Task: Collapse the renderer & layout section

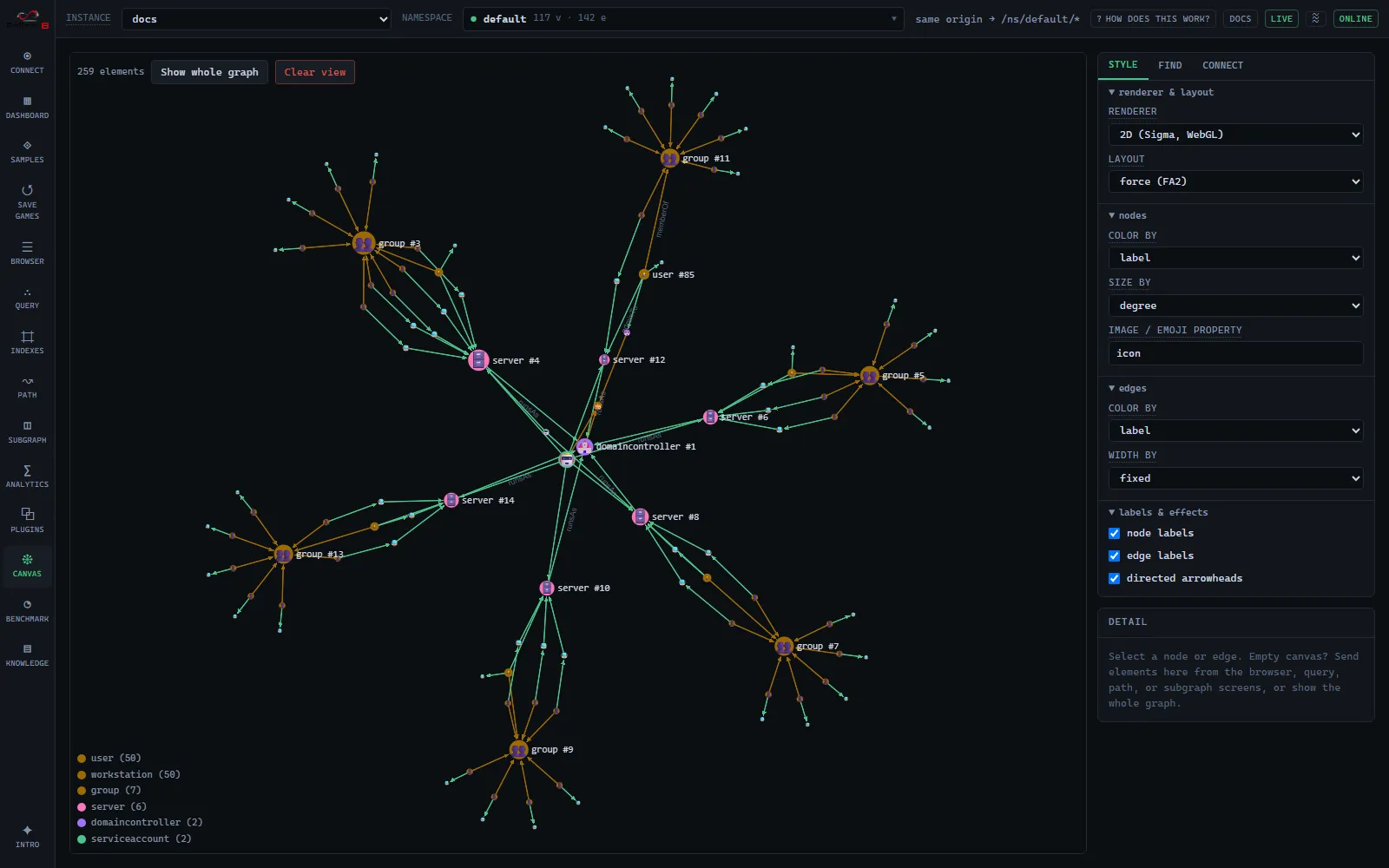Action: point(1161,92)
